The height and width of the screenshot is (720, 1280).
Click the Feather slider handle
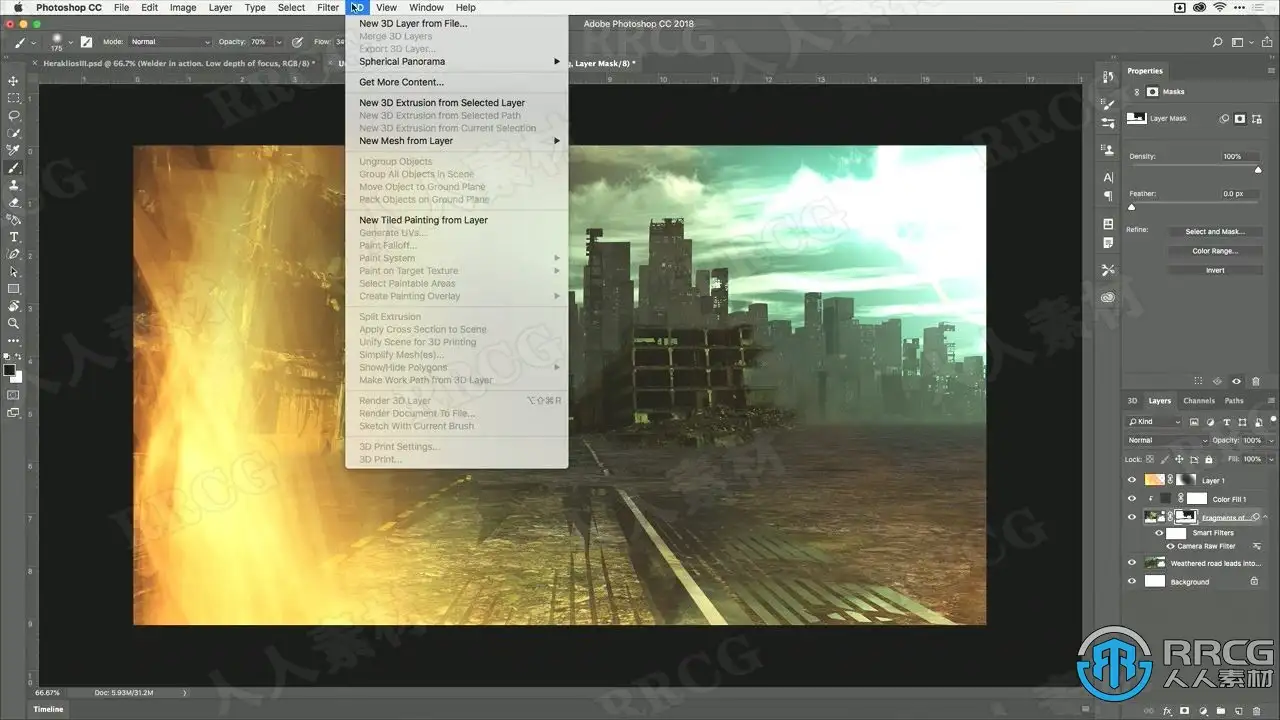[1131, 207]
